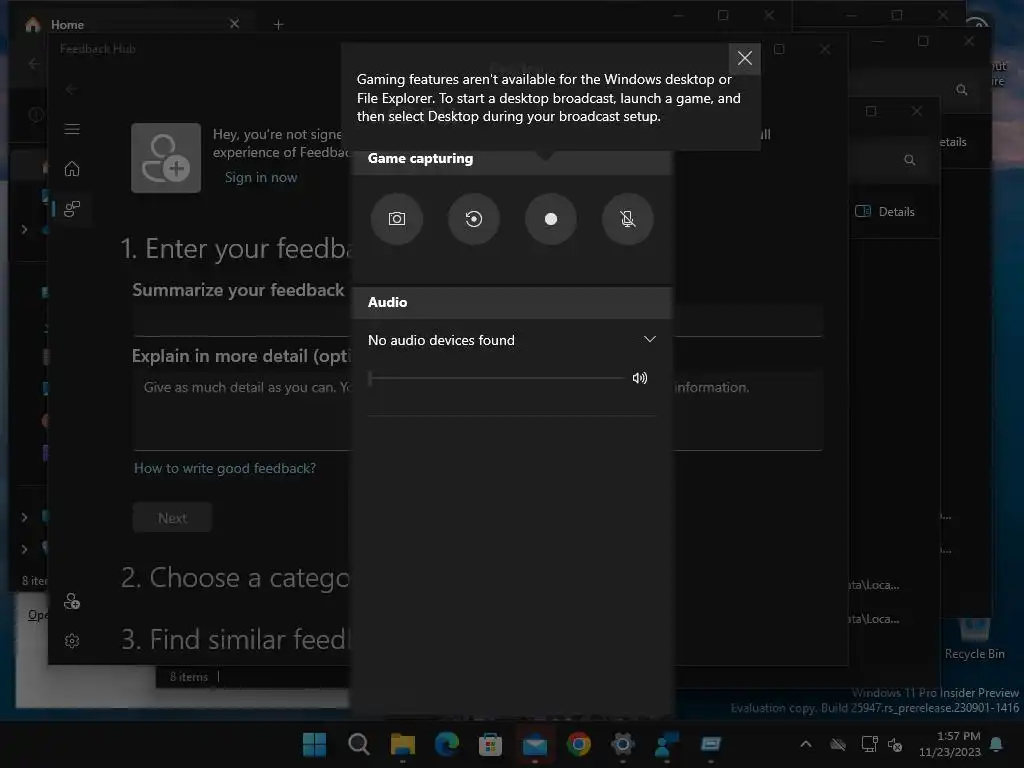Click the 'Explain in more detail' text area

[477, 410]
